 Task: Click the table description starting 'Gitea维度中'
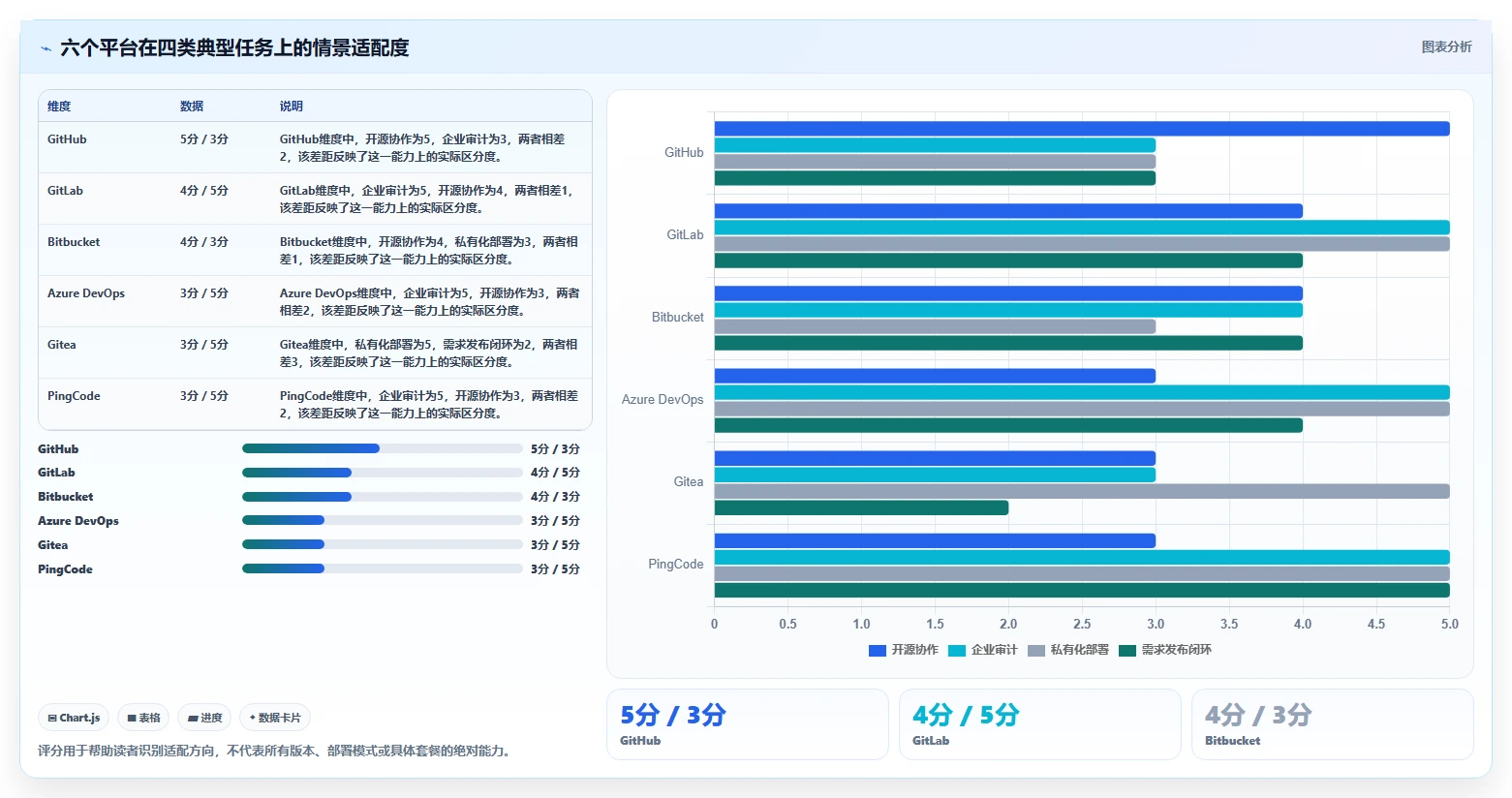(x=429, y=353)
